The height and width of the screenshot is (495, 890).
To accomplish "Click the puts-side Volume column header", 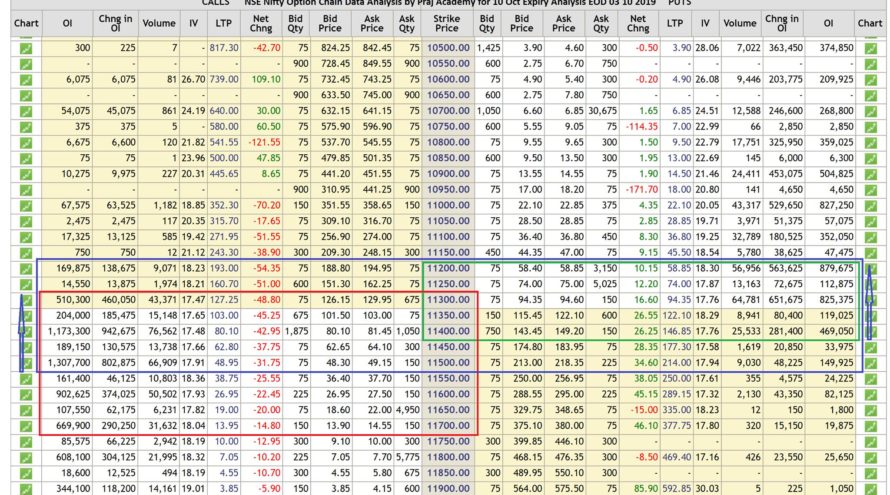I will (x=740, y=23).
